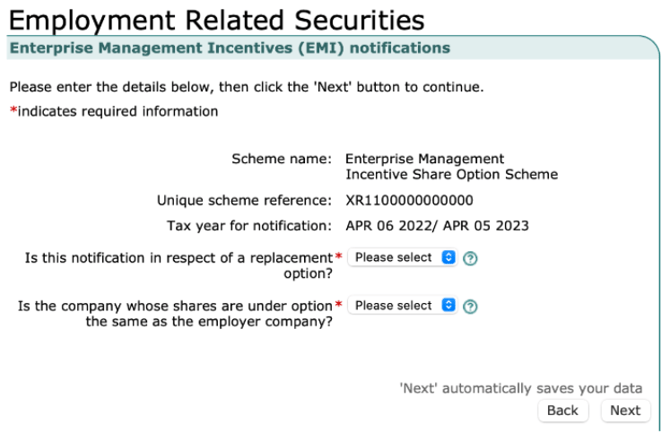Image resolution: width=670 pixels, height=442 pixels.
Task: Click the 'indicates required information' note
Action: click(x=118, y=112)
